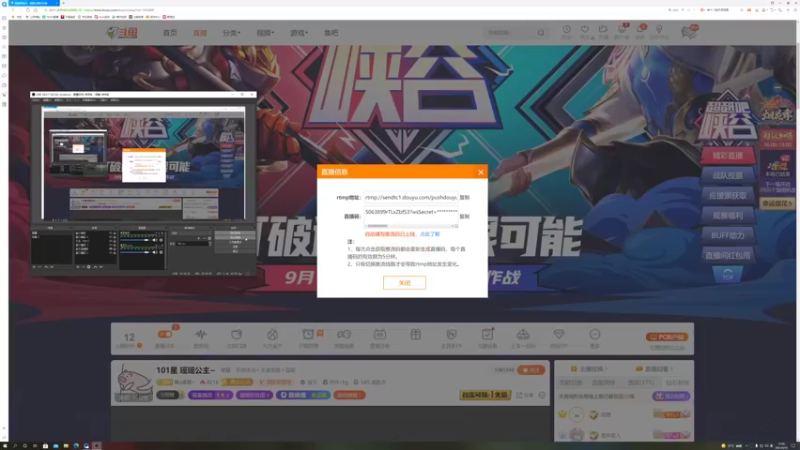
Task: Click the OBS window preview thumbnail
Action: tap(143, 163)
